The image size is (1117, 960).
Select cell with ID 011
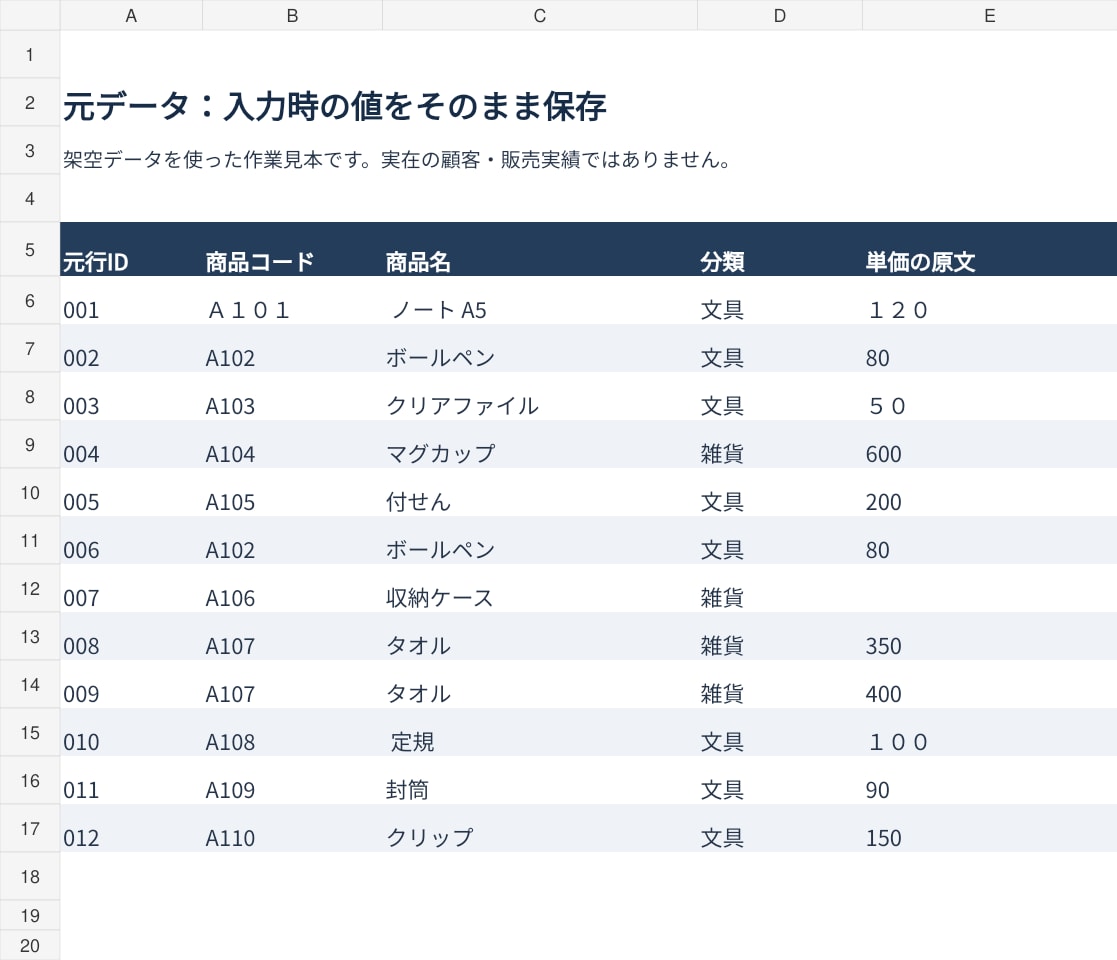pyautogui.click(x=131, y=780)
